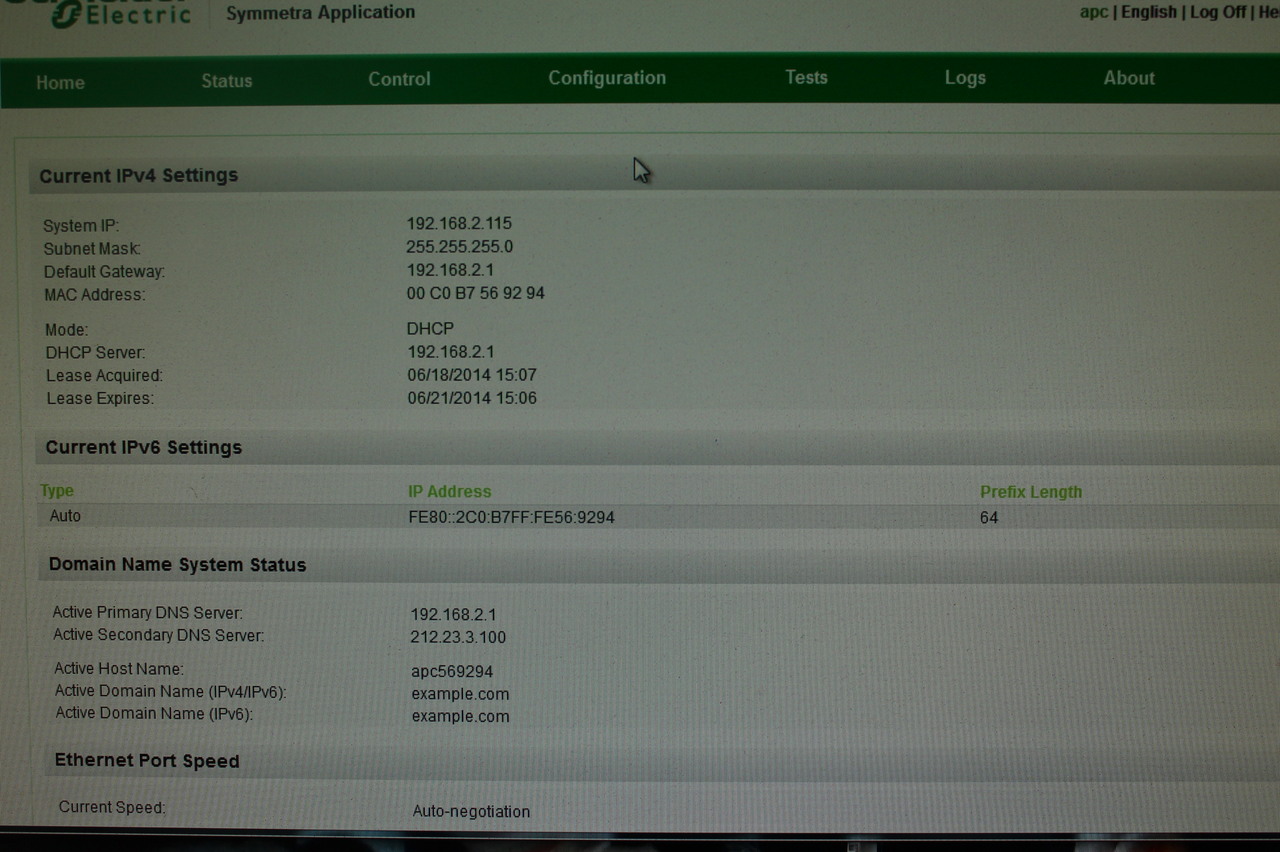Click the English language link
Viewport: 1280px width, 852px height.
tap(1148, 12)
